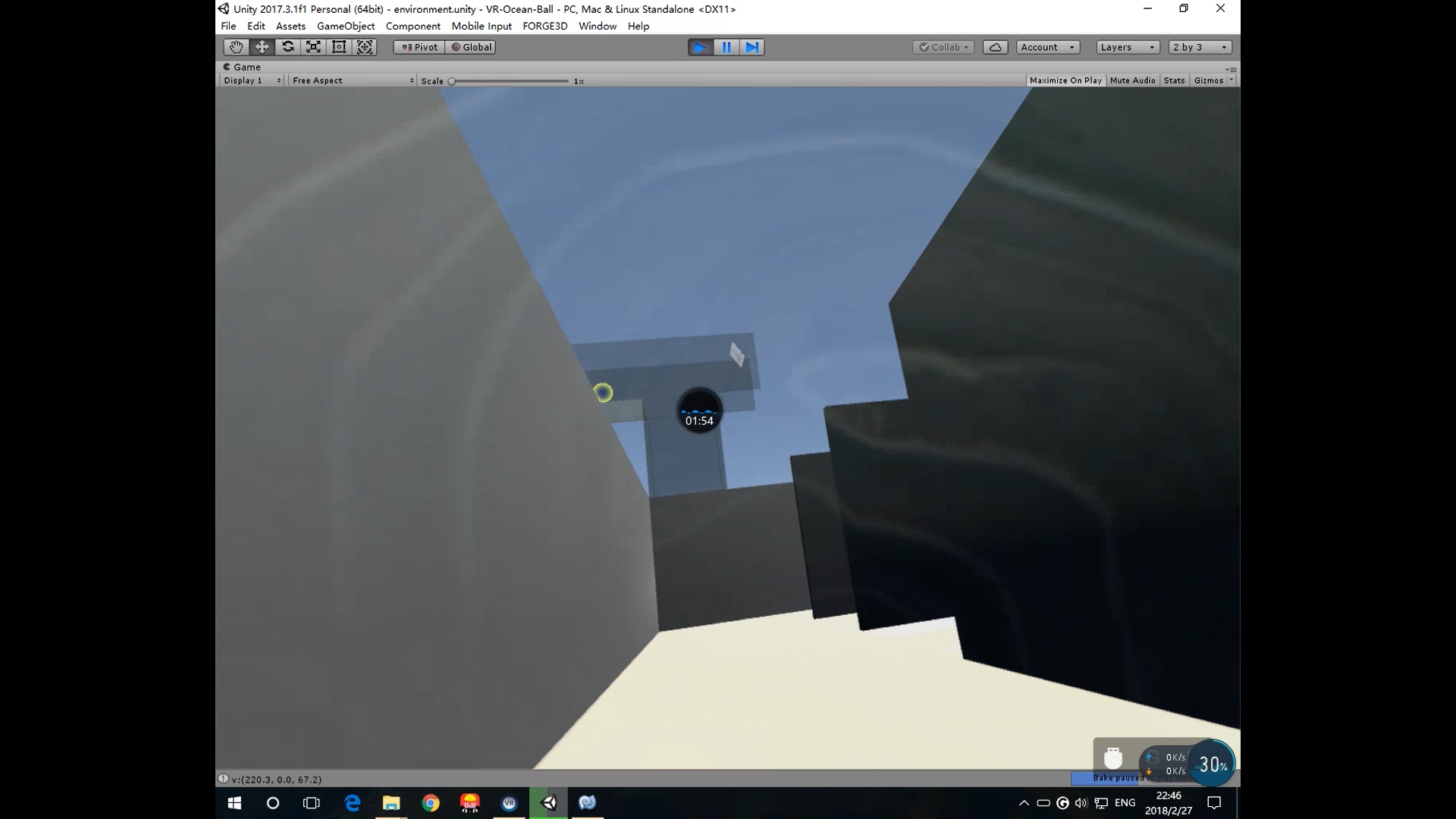Adjust the Scale slider handle
The image size is (1456, 819).
pyautogui.click(x=452, y=81)
